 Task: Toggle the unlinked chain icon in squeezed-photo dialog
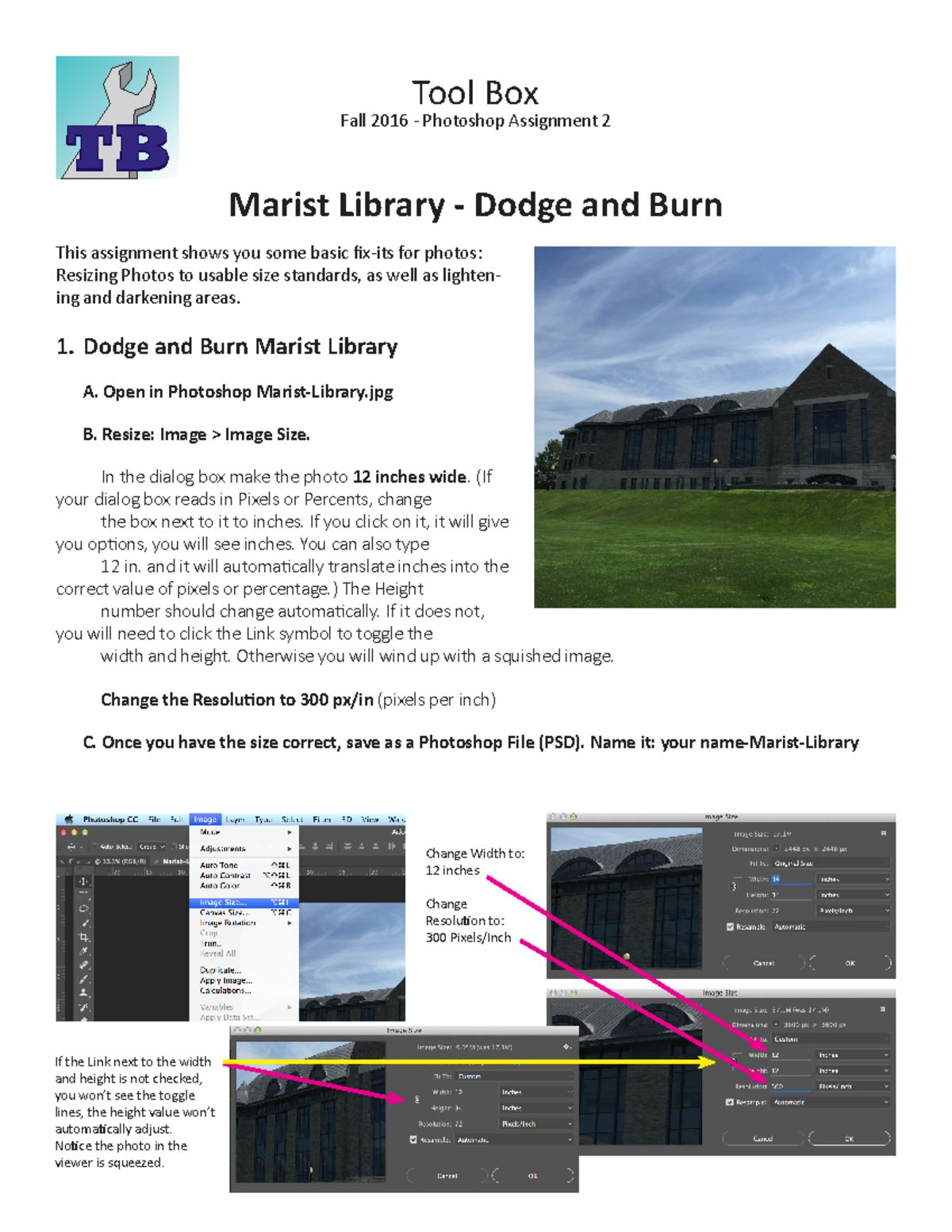(x=417, y=1100)
